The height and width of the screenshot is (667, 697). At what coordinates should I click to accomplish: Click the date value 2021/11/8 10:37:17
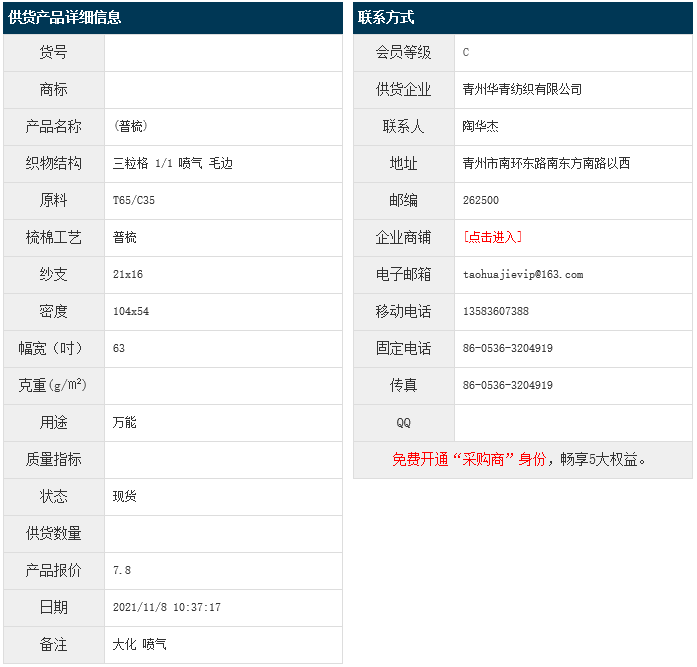point(167,607)
